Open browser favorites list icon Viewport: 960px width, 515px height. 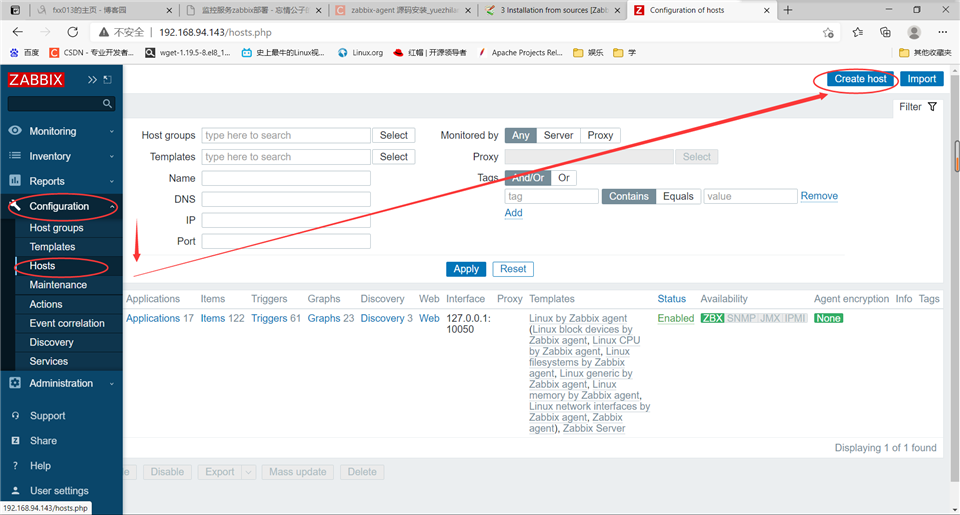858,32
